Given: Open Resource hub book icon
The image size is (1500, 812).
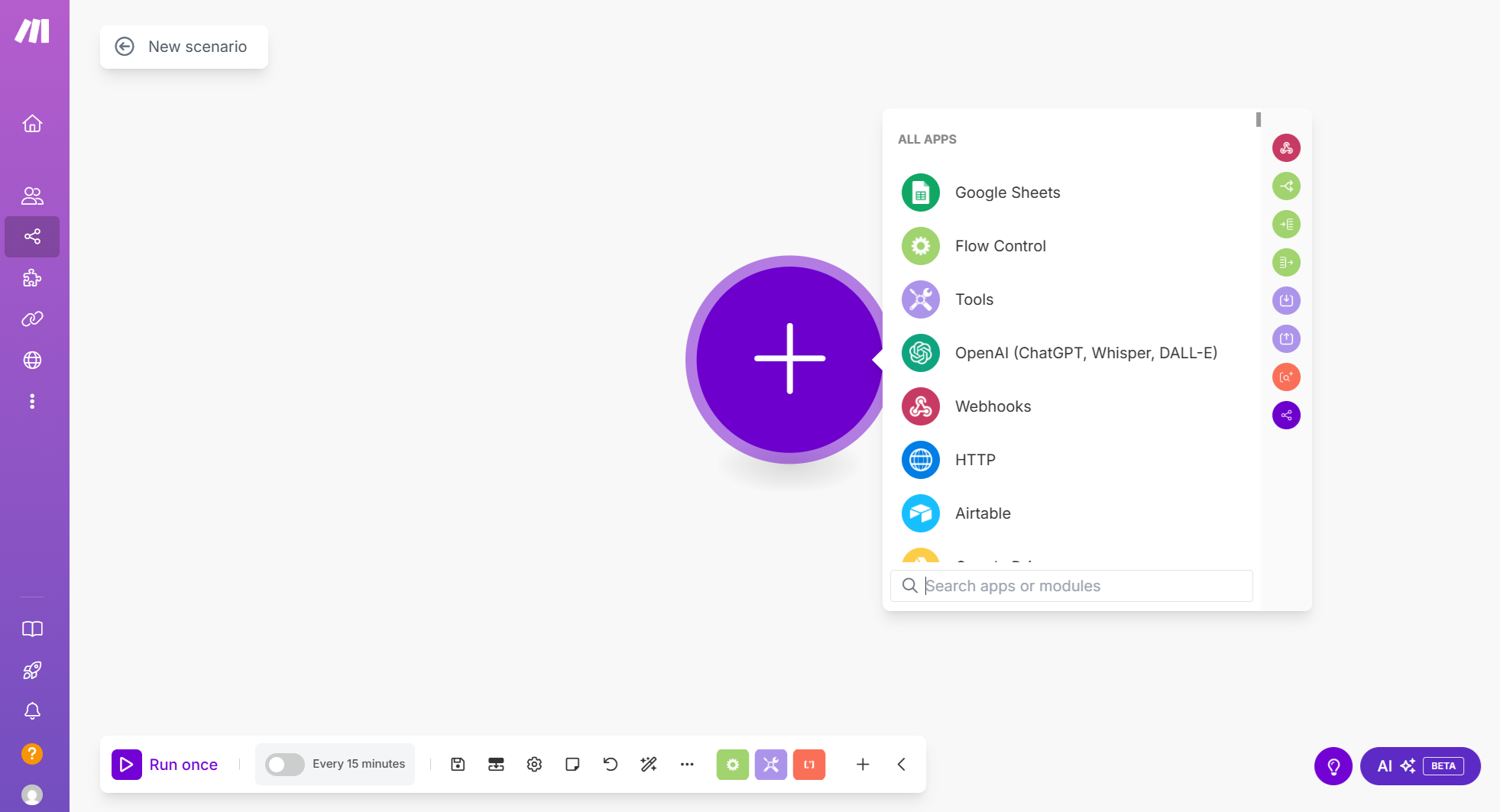Looking at the screenshot, I should pyautogui.click(x=32, y=629).
